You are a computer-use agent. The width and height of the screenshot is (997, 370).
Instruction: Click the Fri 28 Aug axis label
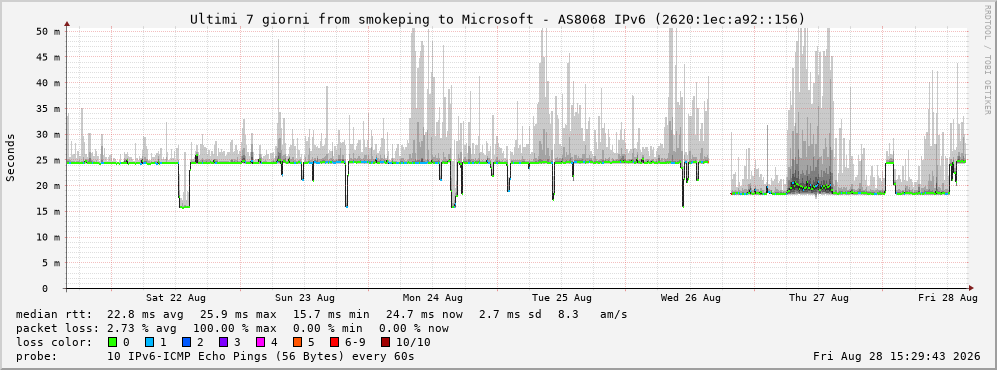947,298
